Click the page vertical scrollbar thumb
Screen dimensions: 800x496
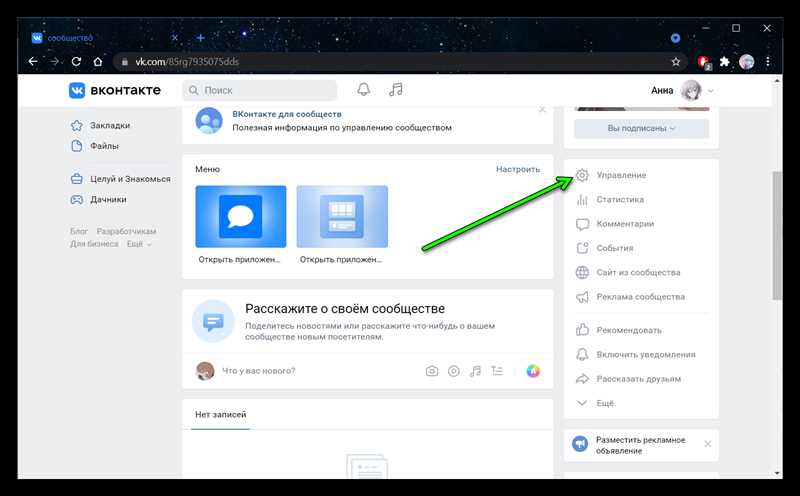click(x=777, y=236)
